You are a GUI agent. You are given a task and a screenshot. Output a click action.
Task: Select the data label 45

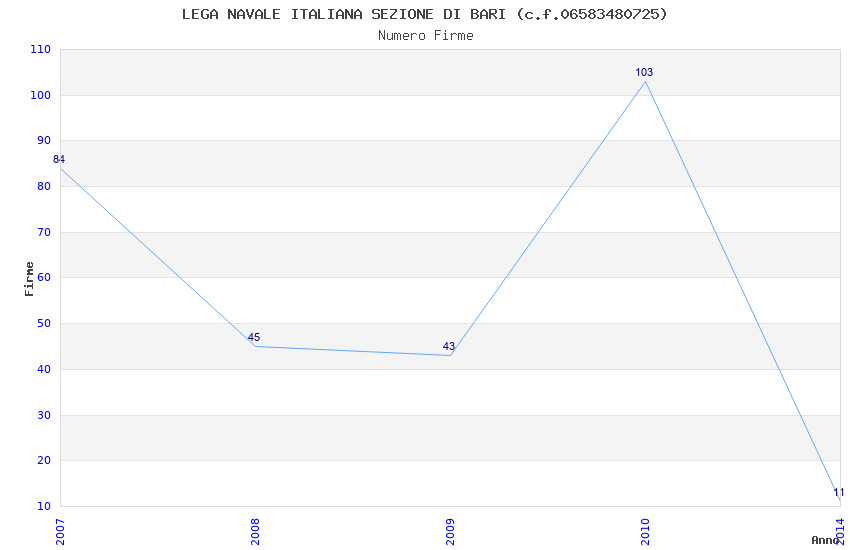[254, 338]
